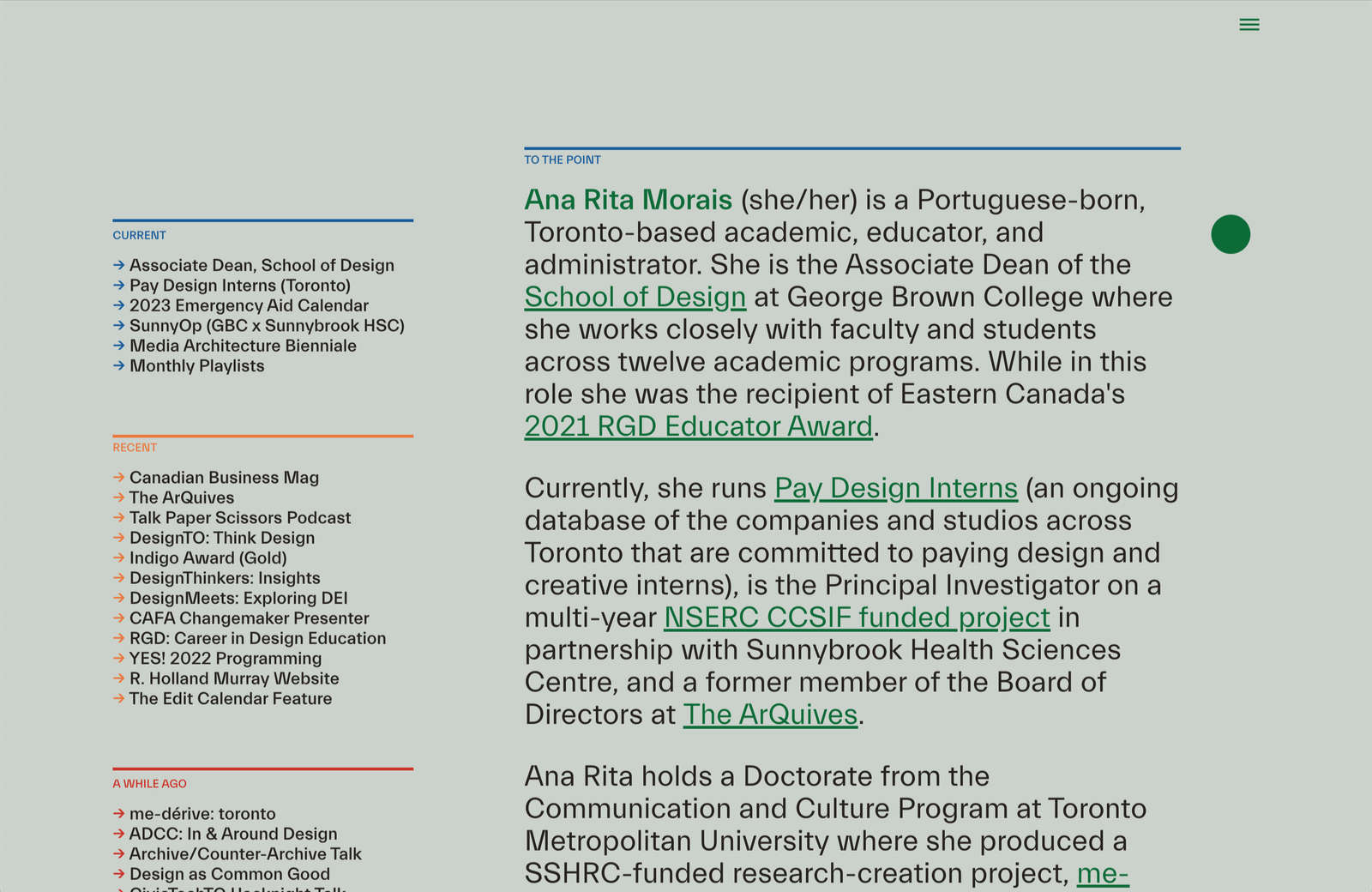Image resolution: width=1372 pixels, height=892 pixels.
Task: Open CAFA Changemaker Presenter entry
Action: tap(250, 618)
